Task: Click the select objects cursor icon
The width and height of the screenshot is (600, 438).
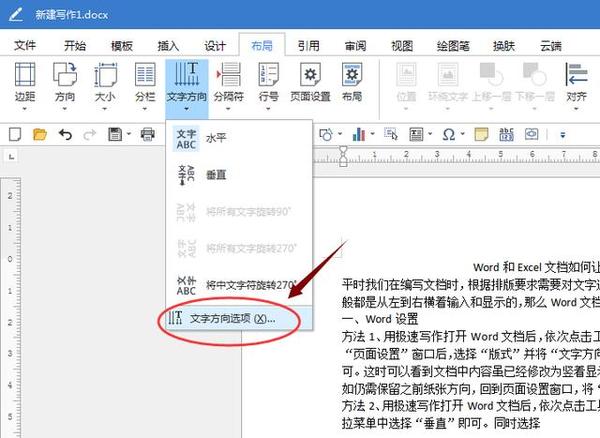Action: [x=391, y=135]
